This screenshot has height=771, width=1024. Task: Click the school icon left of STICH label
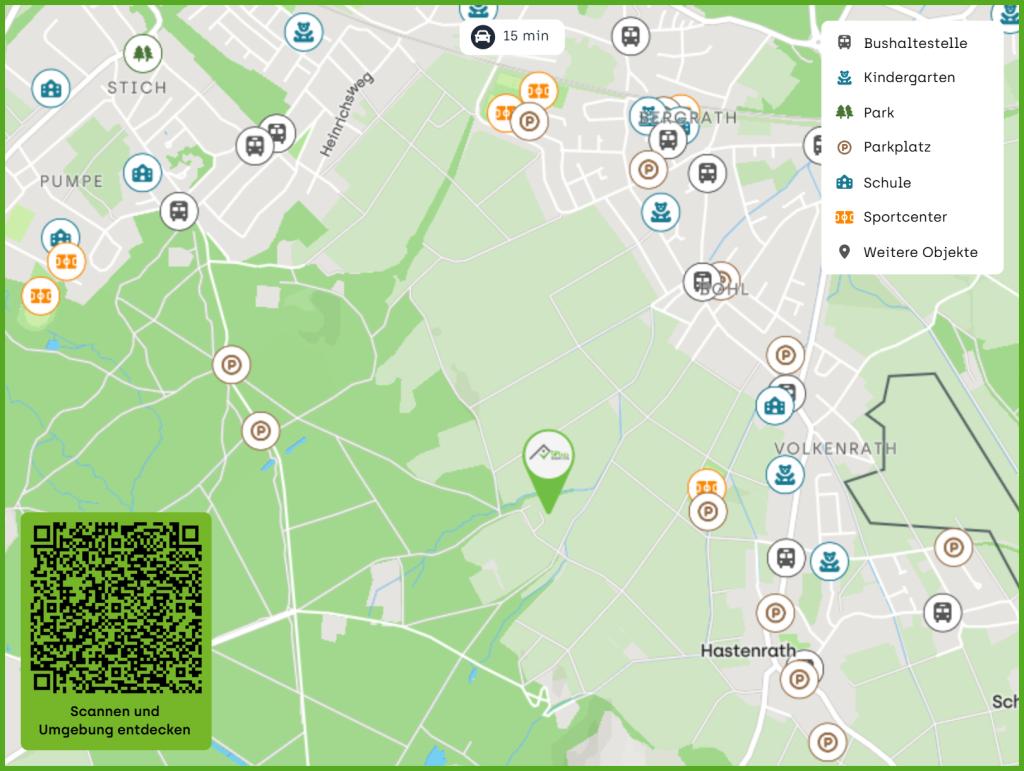pos(50,89)
